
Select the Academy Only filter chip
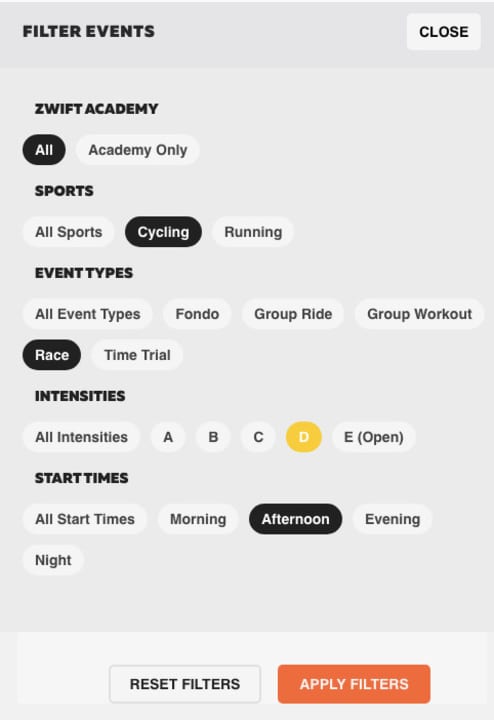[138, 150]
